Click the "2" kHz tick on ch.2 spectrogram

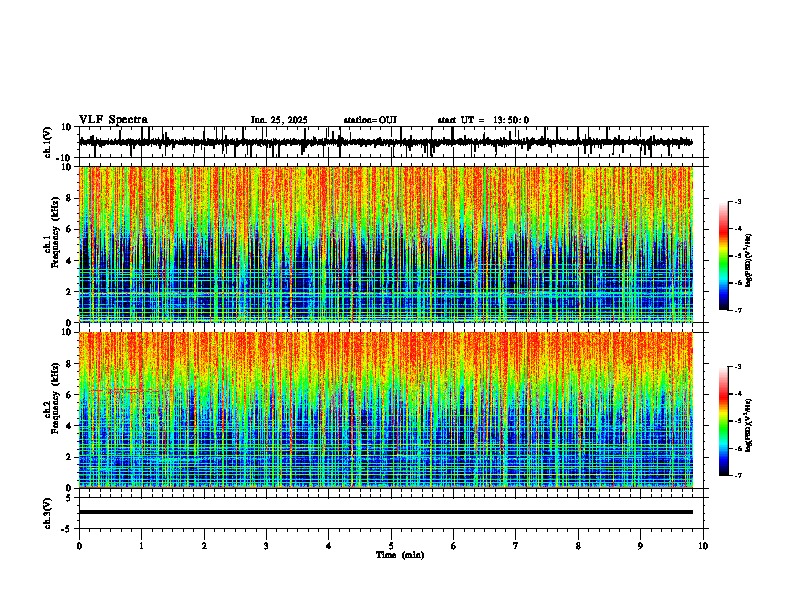(x=70, y=457)
